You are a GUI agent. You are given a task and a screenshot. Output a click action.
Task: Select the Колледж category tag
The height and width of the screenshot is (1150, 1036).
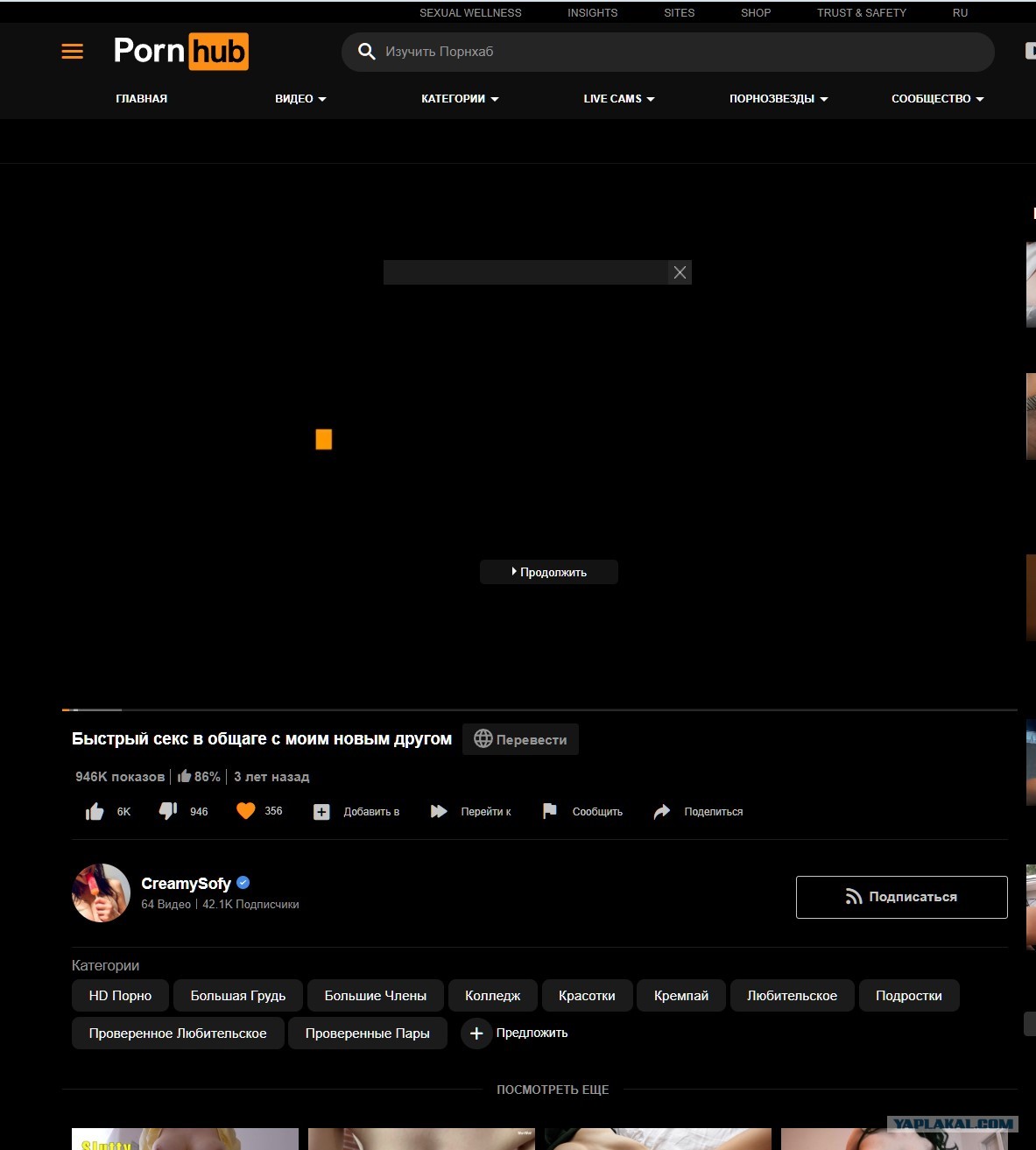(492, 996)
